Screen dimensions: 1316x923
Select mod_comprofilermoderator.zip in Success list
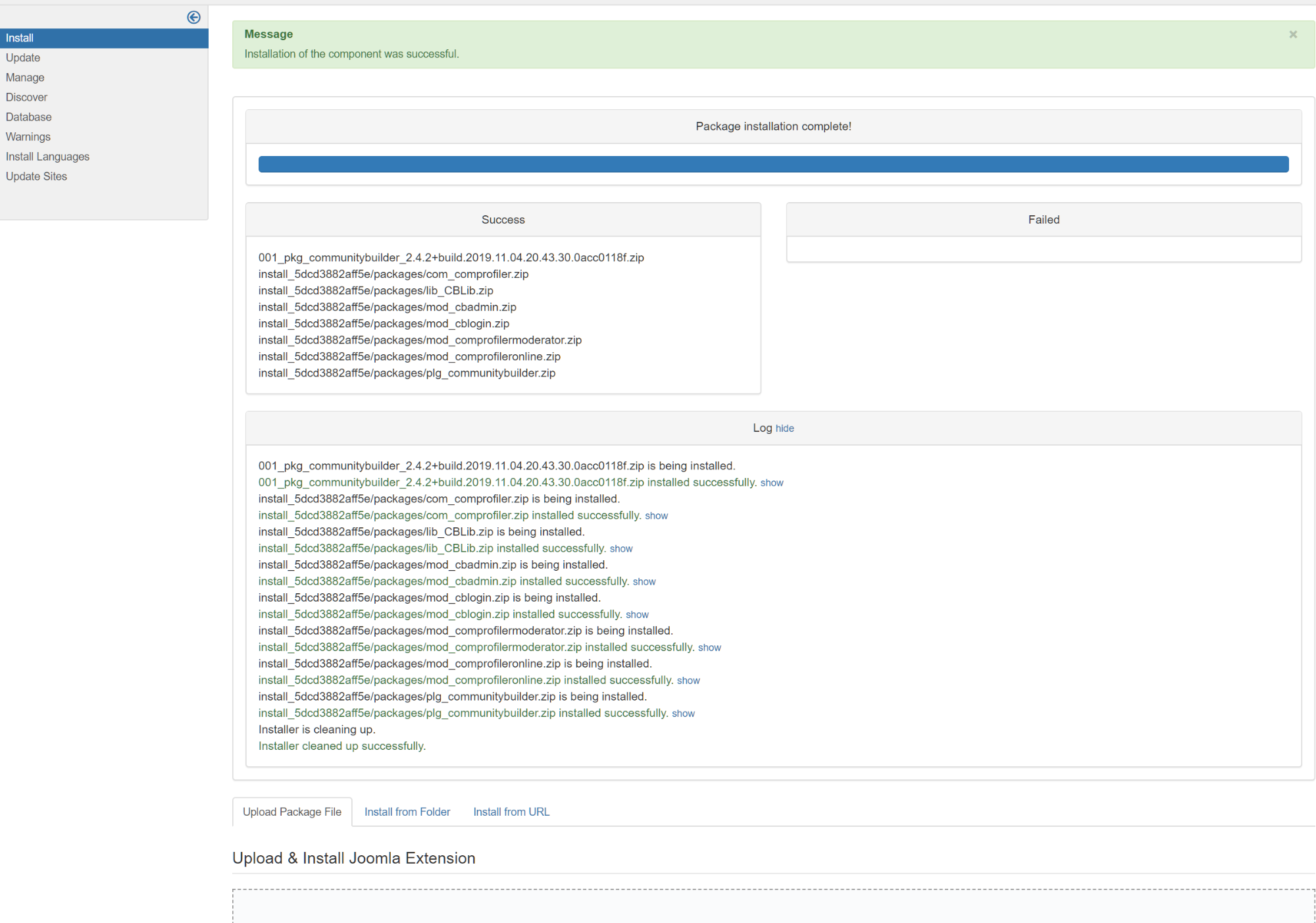point(420,340)
